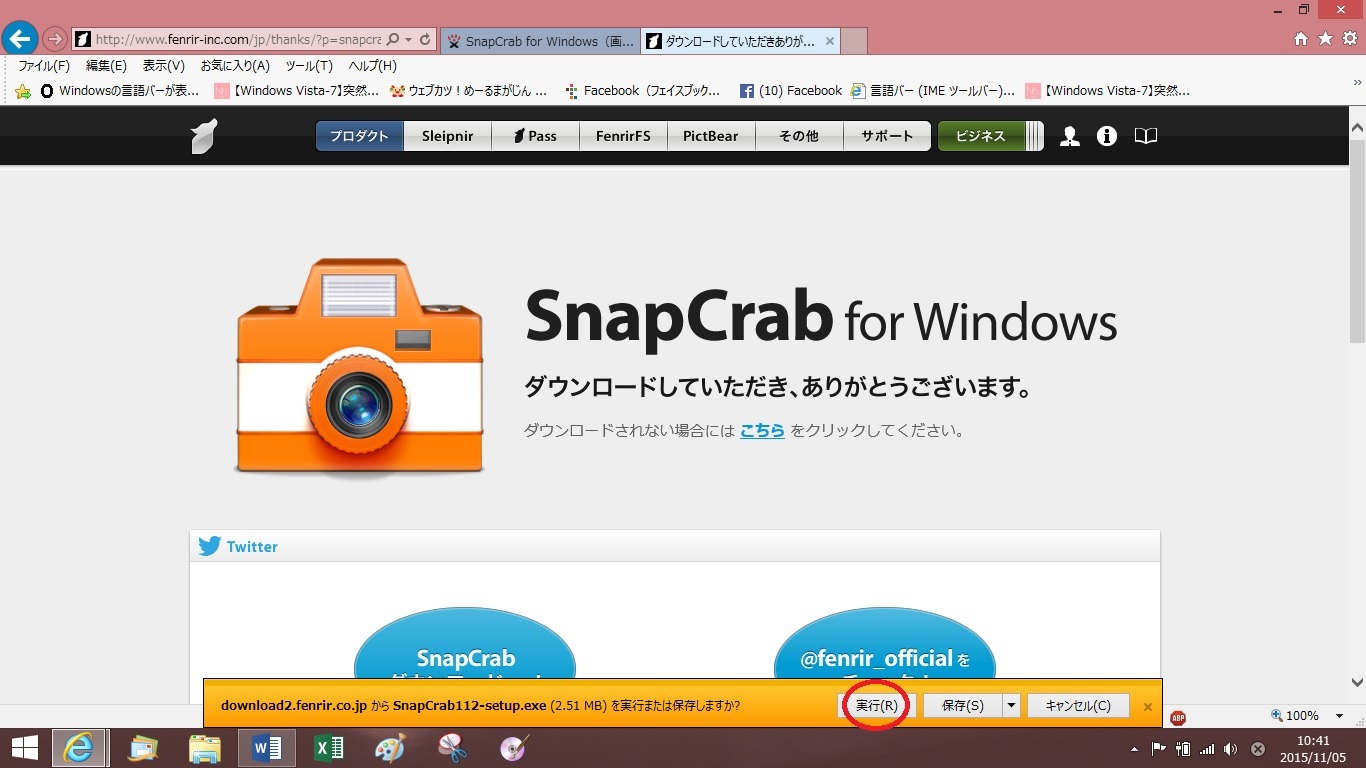Open the ツール(T) menu
1366x768 pixels.
[309, 66]
